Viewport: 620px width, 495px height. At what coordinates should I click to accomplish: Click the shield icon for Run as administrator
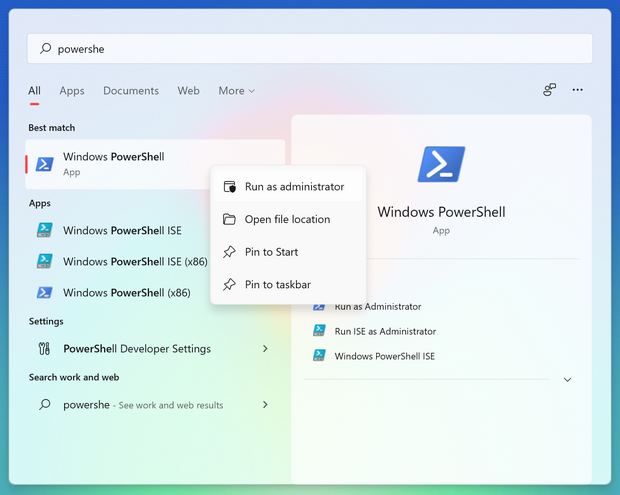click(230, 187)
